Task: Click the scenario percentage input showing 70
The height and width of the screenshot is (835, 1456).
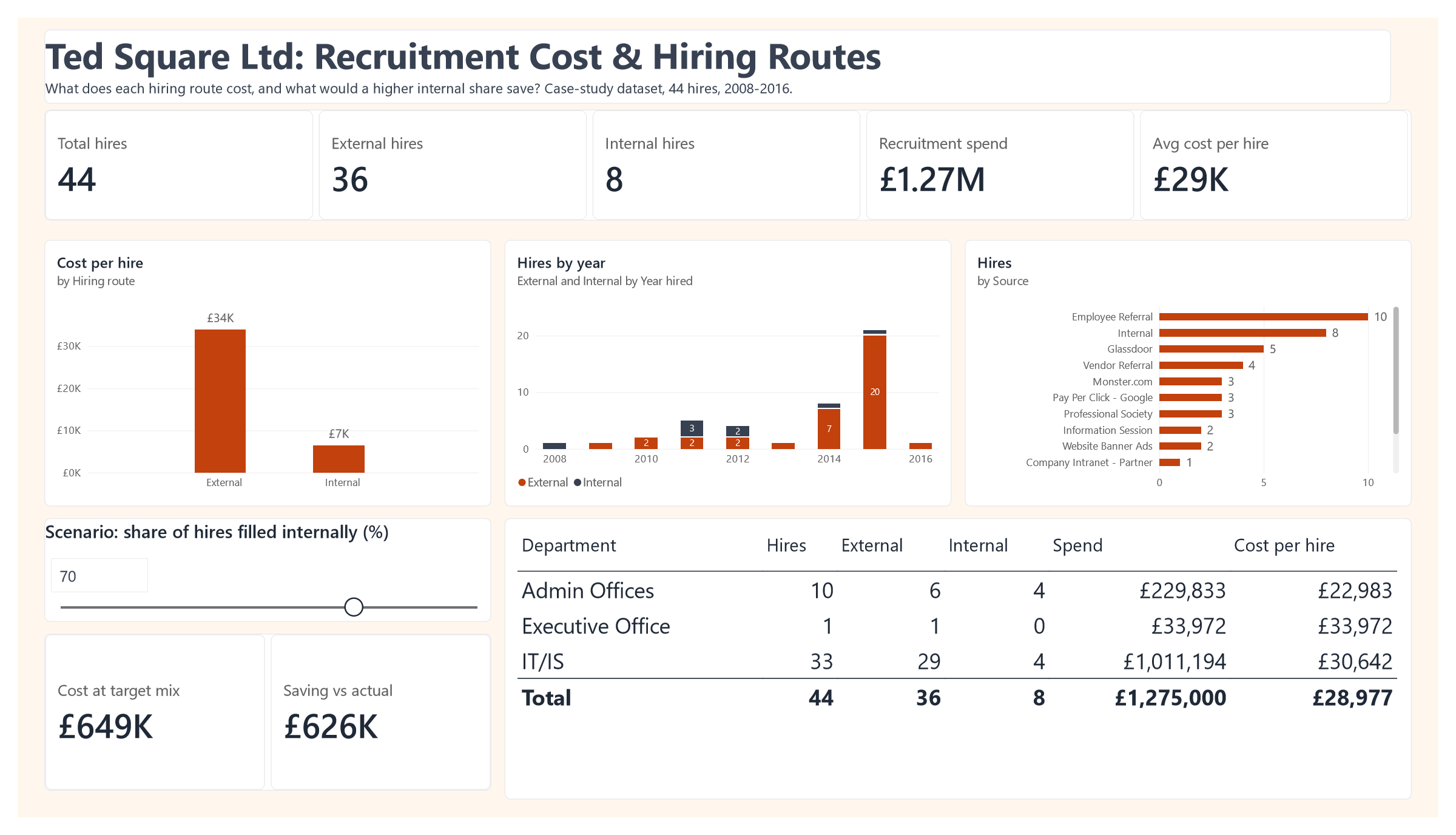Action: (x=99, y=575)
